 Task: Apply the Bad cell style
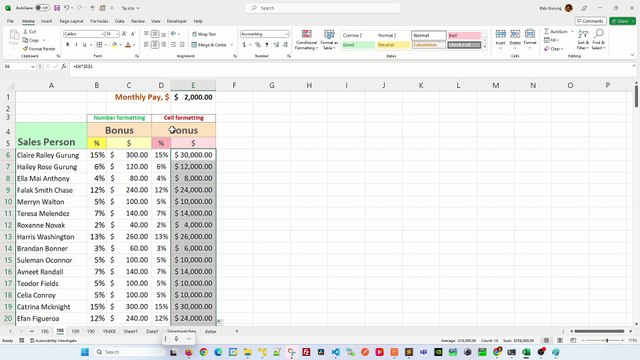pyautogui.click(x=464, y=36)
